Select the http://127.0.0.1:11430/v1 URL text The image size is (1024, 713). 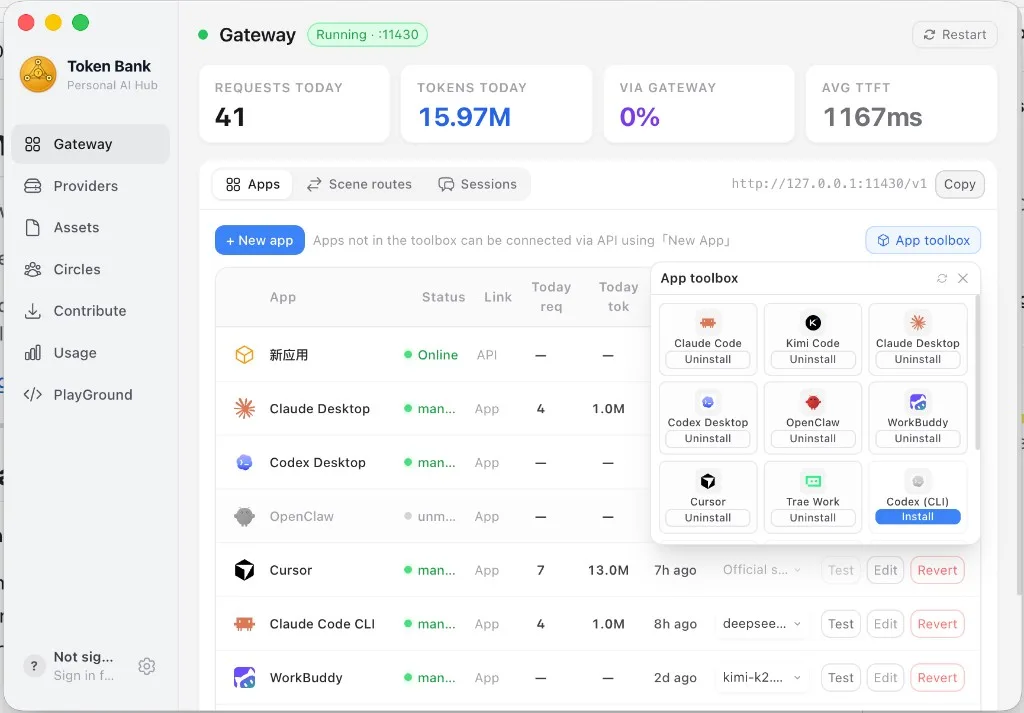pos(829,183)
